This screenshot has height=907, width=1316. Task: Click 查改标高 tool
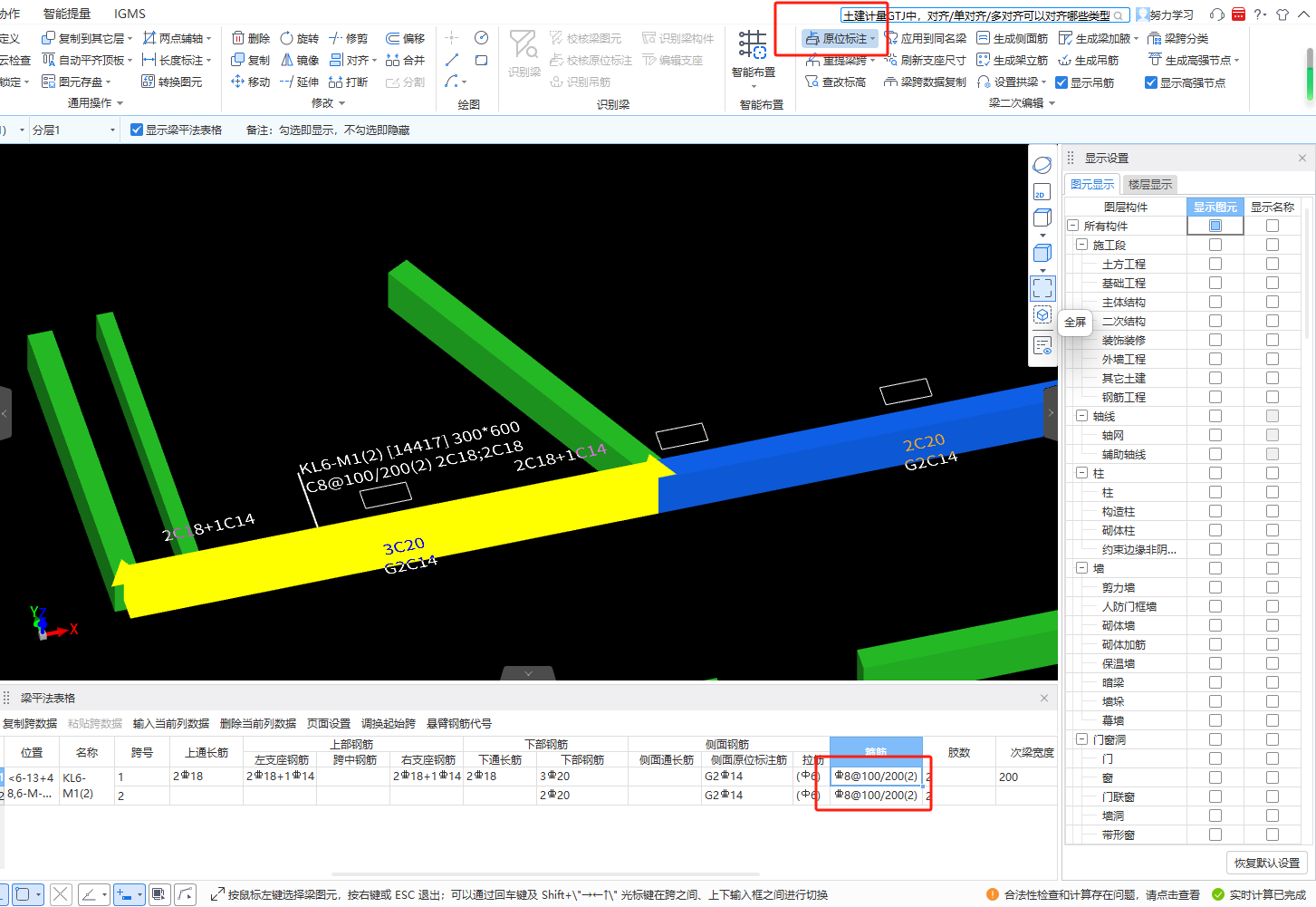[835, 82]
